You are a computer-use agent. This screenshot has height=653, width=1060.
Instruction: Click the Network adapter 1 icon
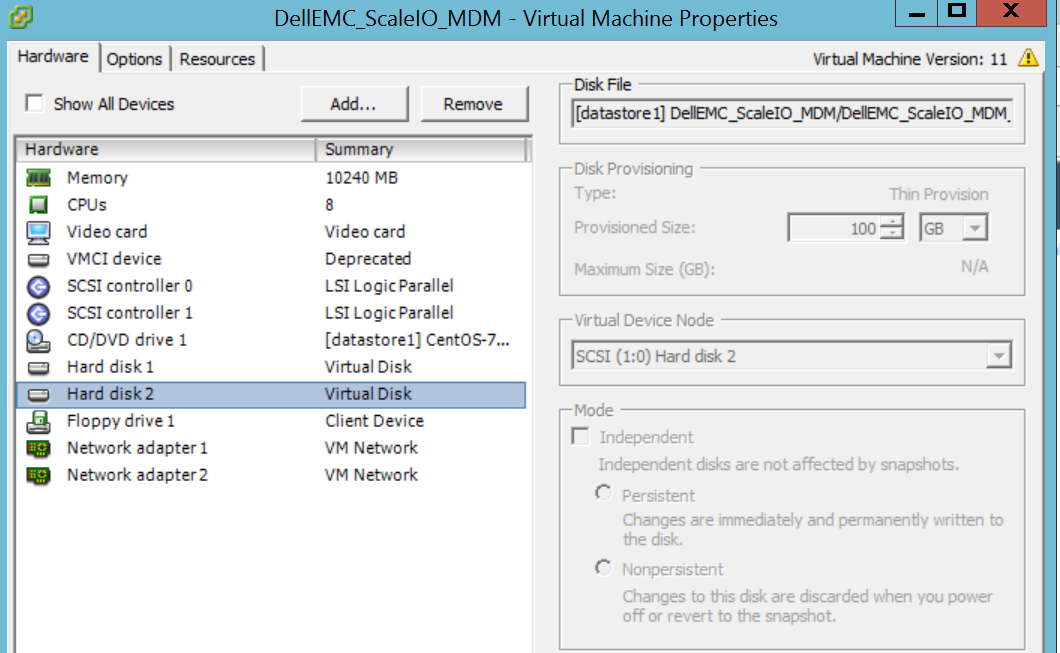(x=39, y=448)
